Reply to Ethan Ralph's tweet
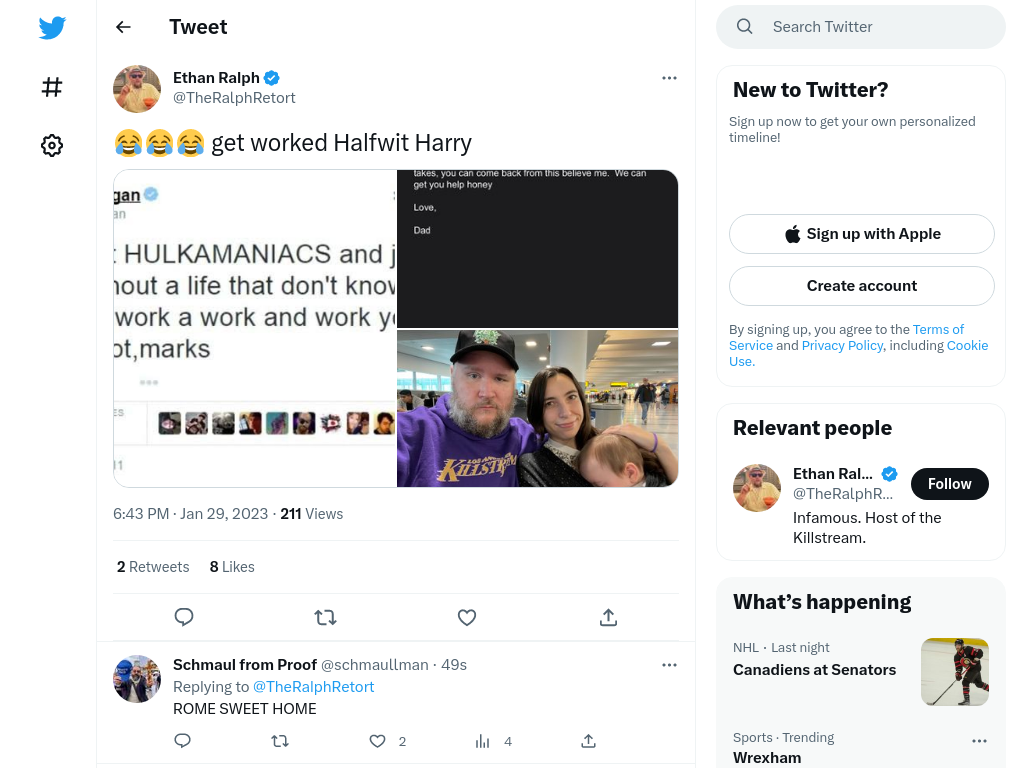The height and width of the screenshot is (768, 1024). coord(184,617)
